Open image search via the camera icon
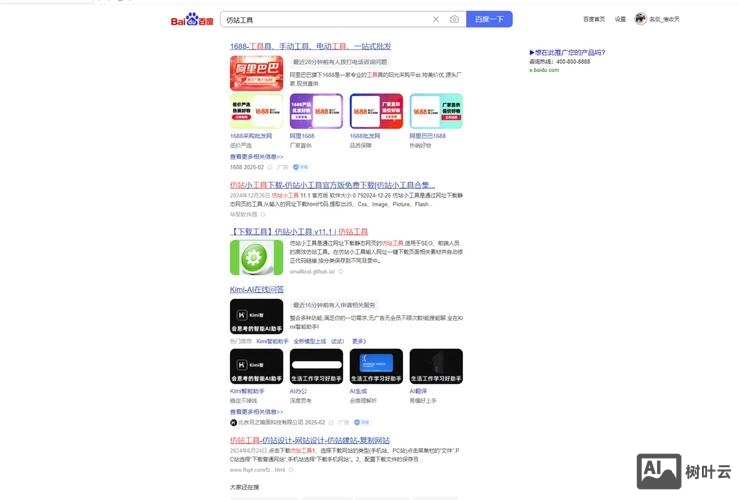This screenshot has width=739, height=500. 454,19
